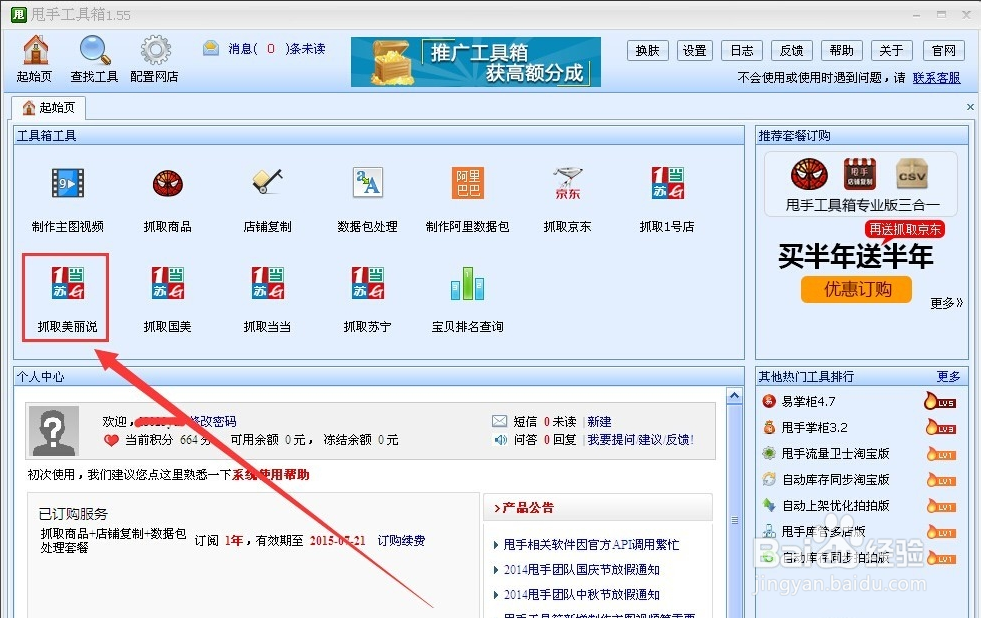The height and width of the screenshot is (618, 981).
Task: Click the 反馈 button
Action: (791, 50)
